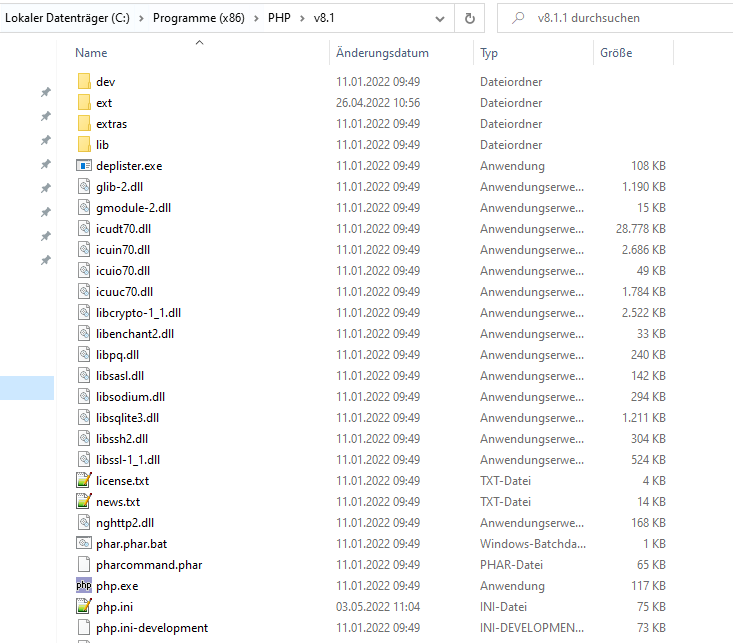Click the type text Windows-Batchda...

point(533,544)
